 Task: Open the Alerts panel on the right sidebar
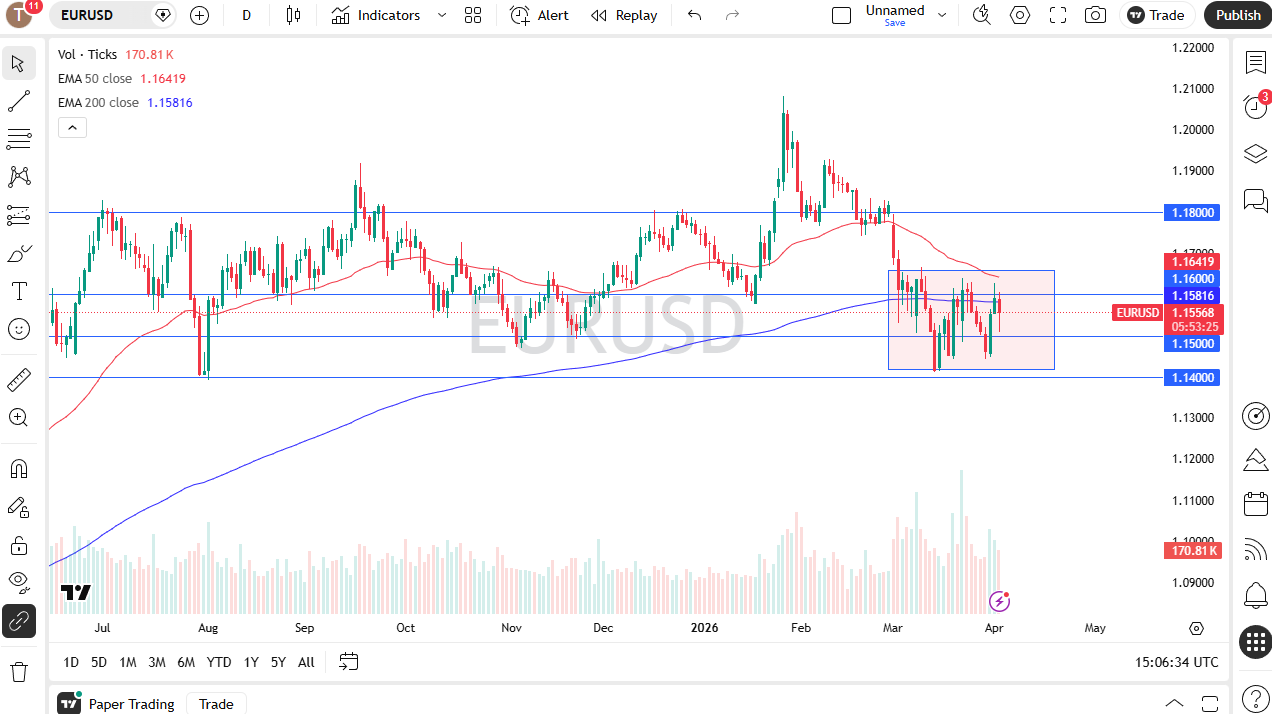[x=1255, y=105]
